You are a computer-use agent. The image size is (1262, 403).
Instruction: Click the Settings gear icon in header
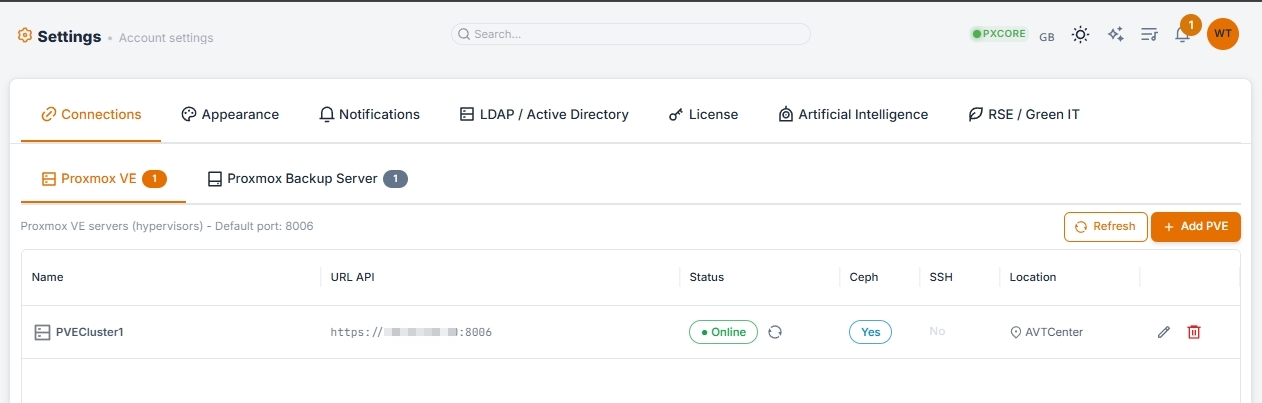25,36
